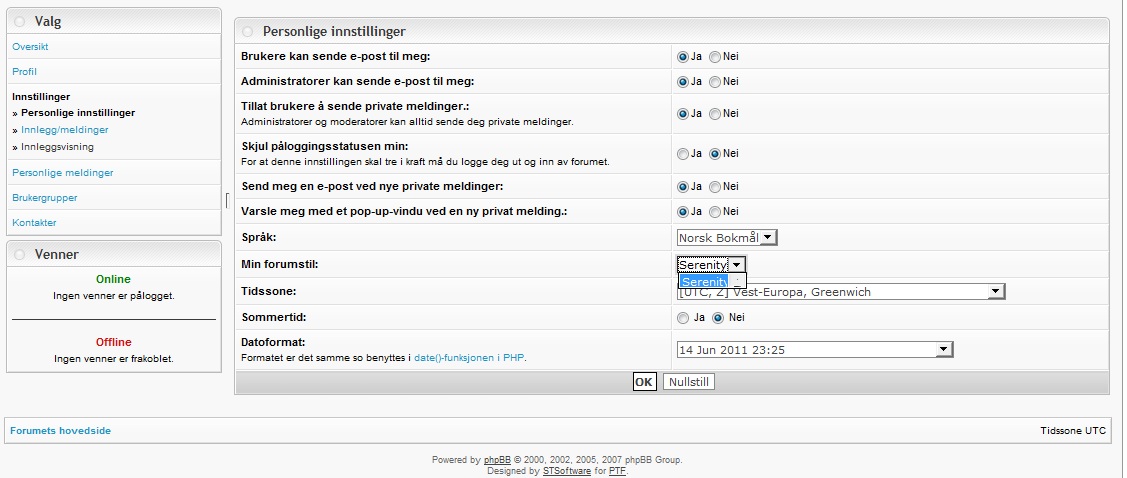Screen dimensions: 1127x478
Task: Open Kontakter page
Action: point(34,223)
